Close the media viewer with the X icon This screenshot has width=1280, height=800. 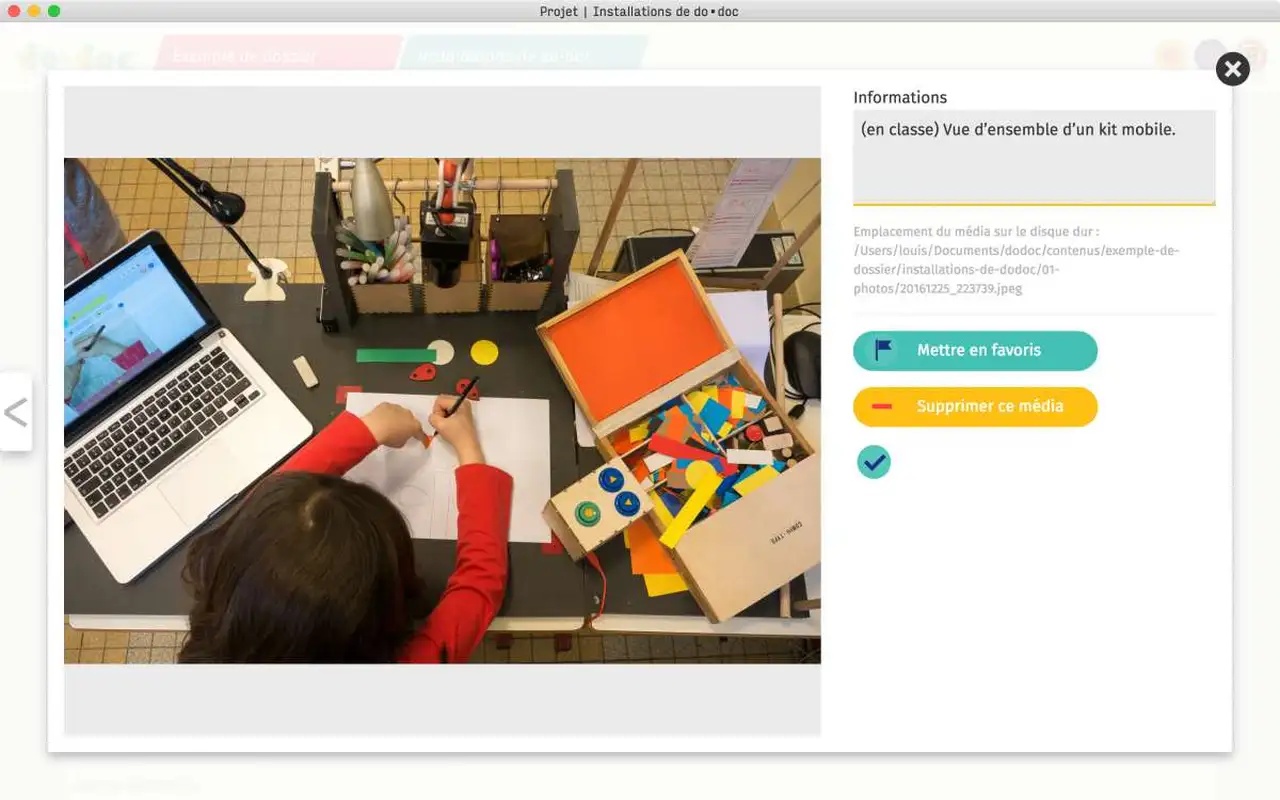click(1232, 69)
